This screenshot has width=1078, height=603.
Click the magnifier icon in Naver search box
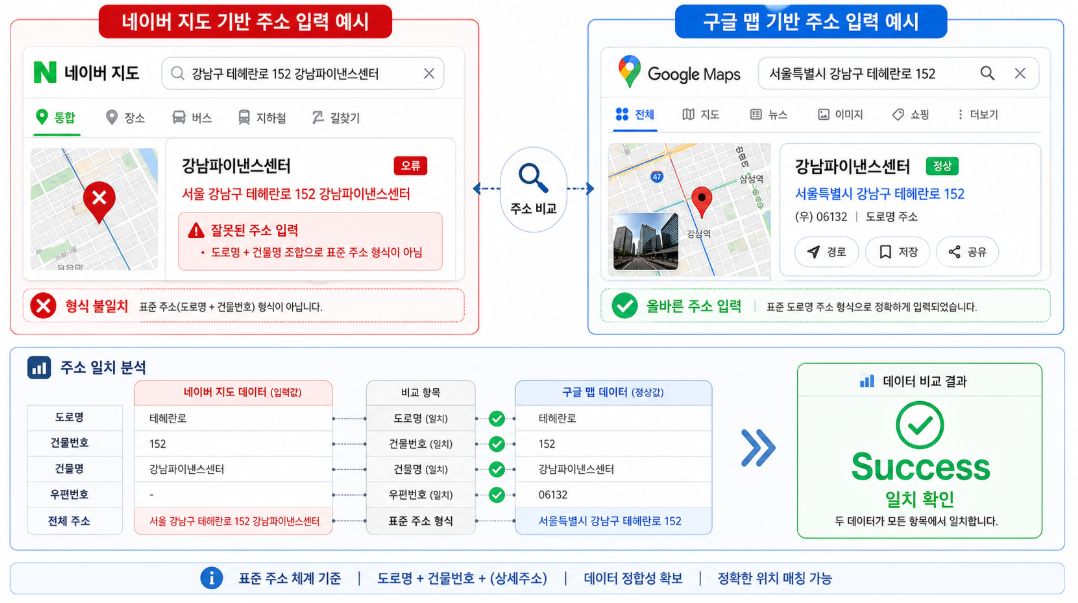pyautogui.click(x=177, y=74)
